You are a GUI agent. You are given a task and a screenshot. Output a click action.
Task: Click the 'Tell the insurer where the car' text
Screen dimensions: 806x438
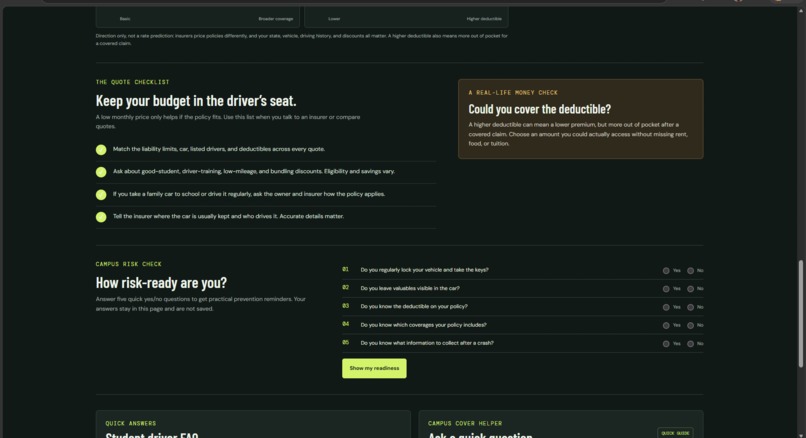click(x=228, y=216)
